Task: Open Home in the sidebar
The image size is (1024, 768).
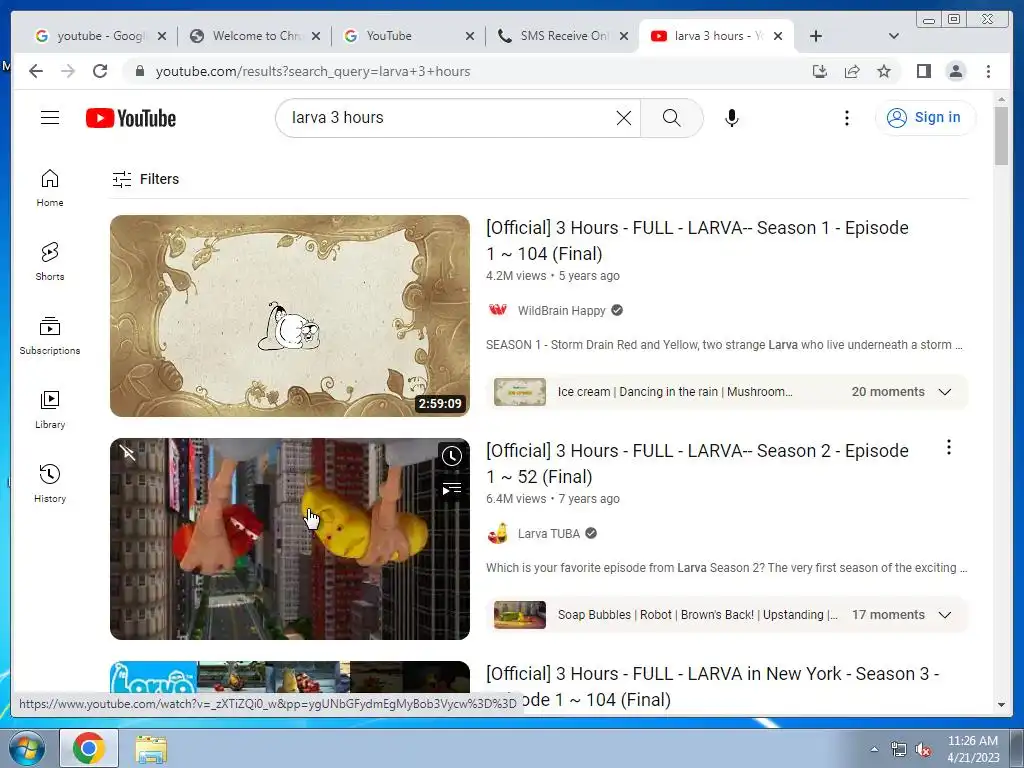Action: [x=50, y=188]
